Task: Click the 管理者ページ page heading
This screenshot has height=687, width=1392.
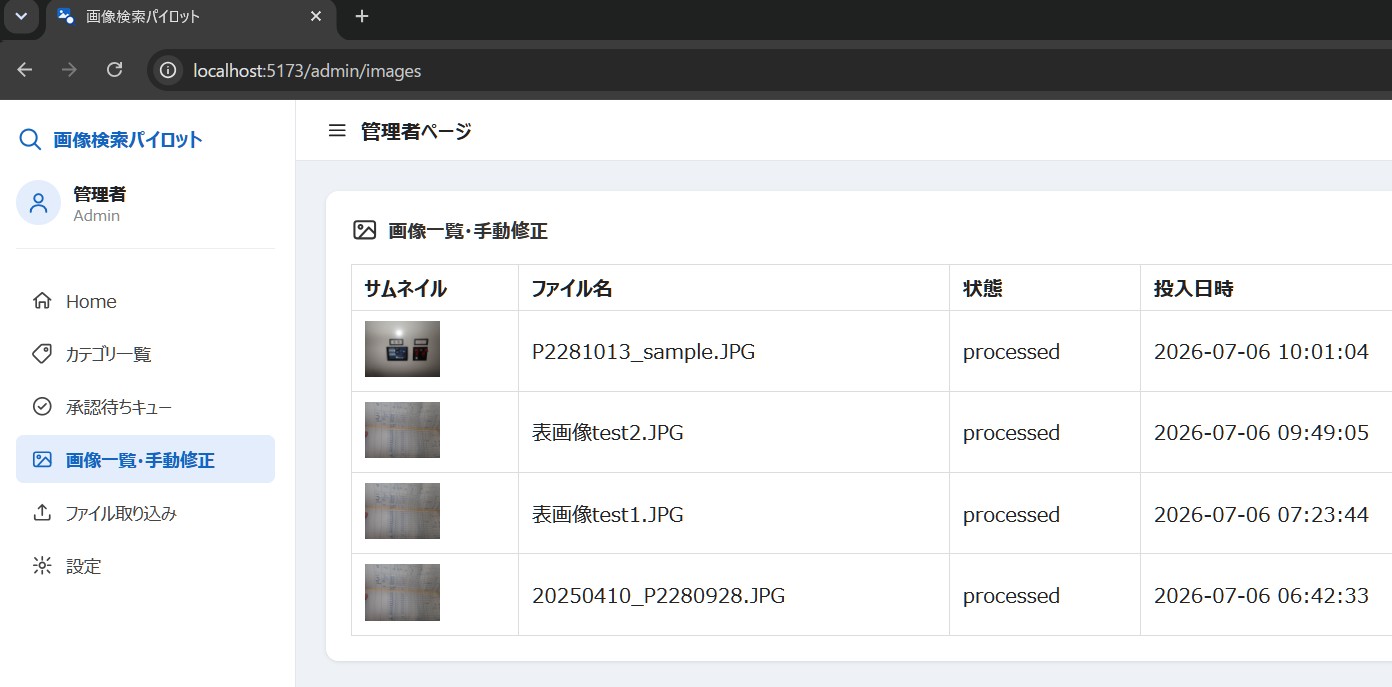Action: pyautogui.click(x=416, y=131)
